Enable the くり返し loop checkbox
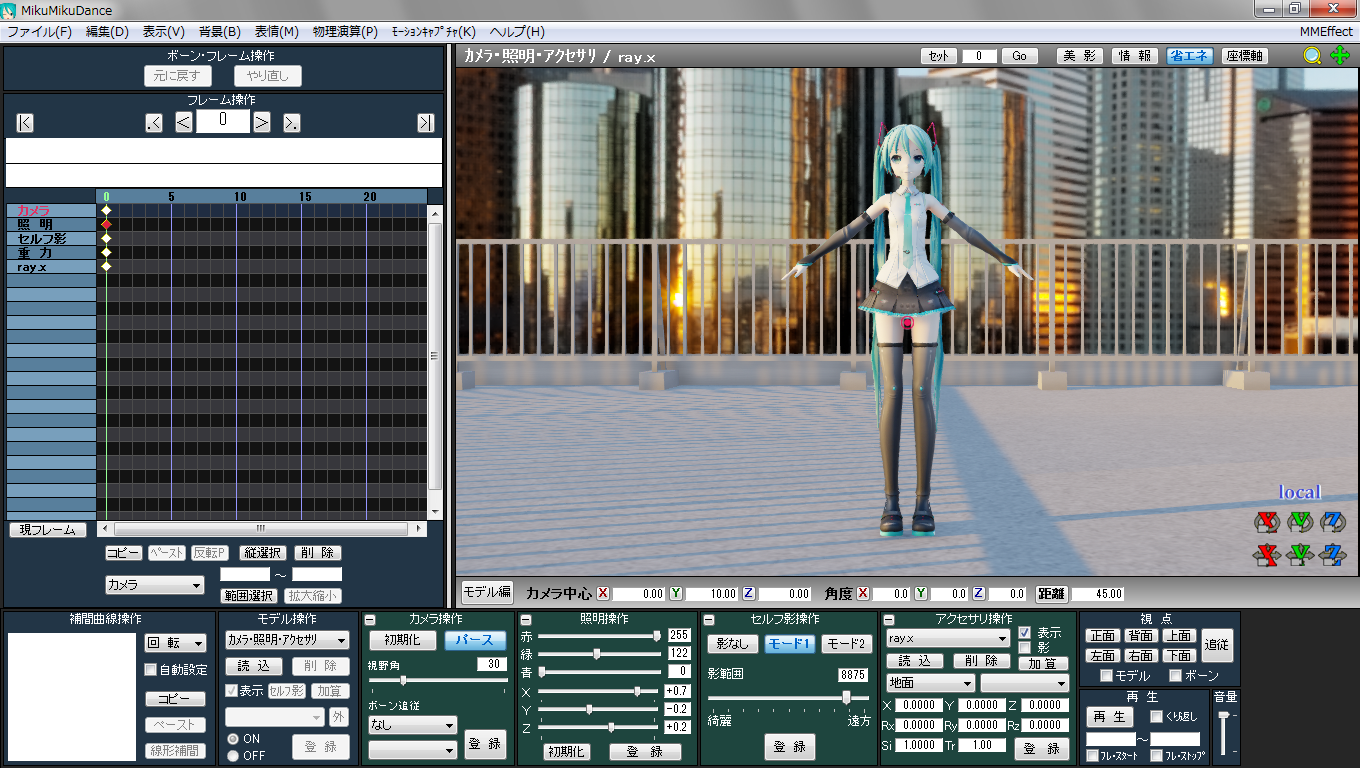This screenshot has width=1360, height=768. click(x=1156, y=716)
